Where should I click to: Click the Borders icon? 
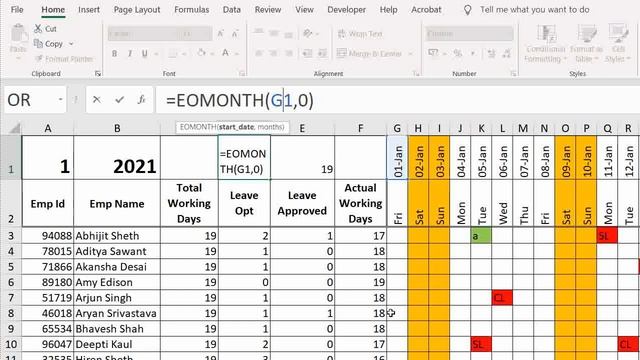pos(173,53)
